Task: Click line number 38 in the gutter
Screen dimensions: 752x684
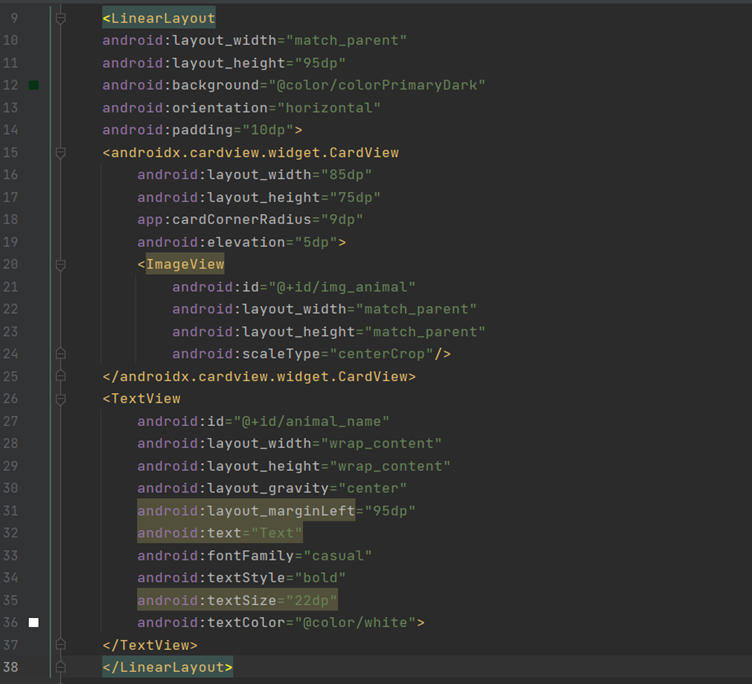Action: tap(10, 667)
